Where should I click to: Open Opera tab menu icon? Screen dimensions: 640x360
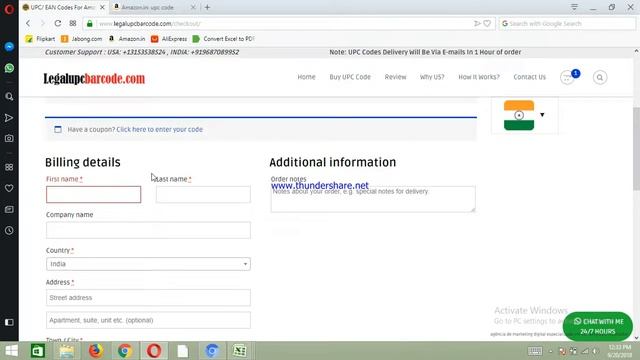[574, 7]
